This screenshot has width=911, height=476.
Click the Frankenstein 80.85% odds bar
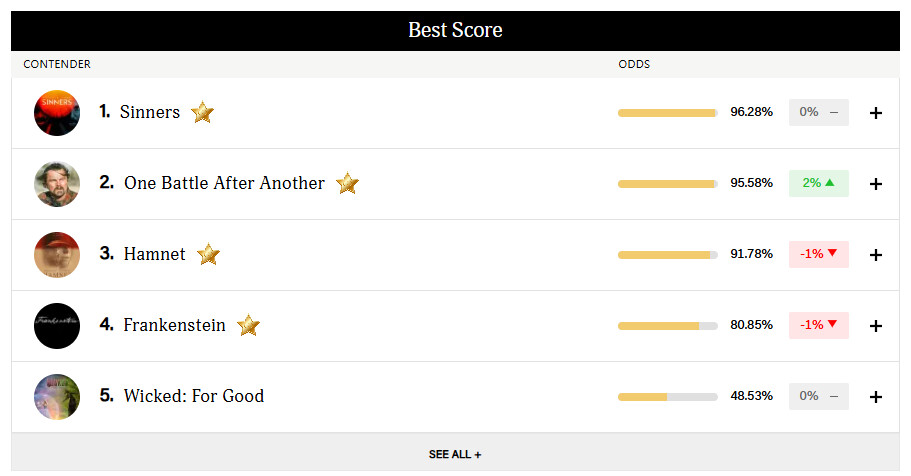click(x=668, y=326)
